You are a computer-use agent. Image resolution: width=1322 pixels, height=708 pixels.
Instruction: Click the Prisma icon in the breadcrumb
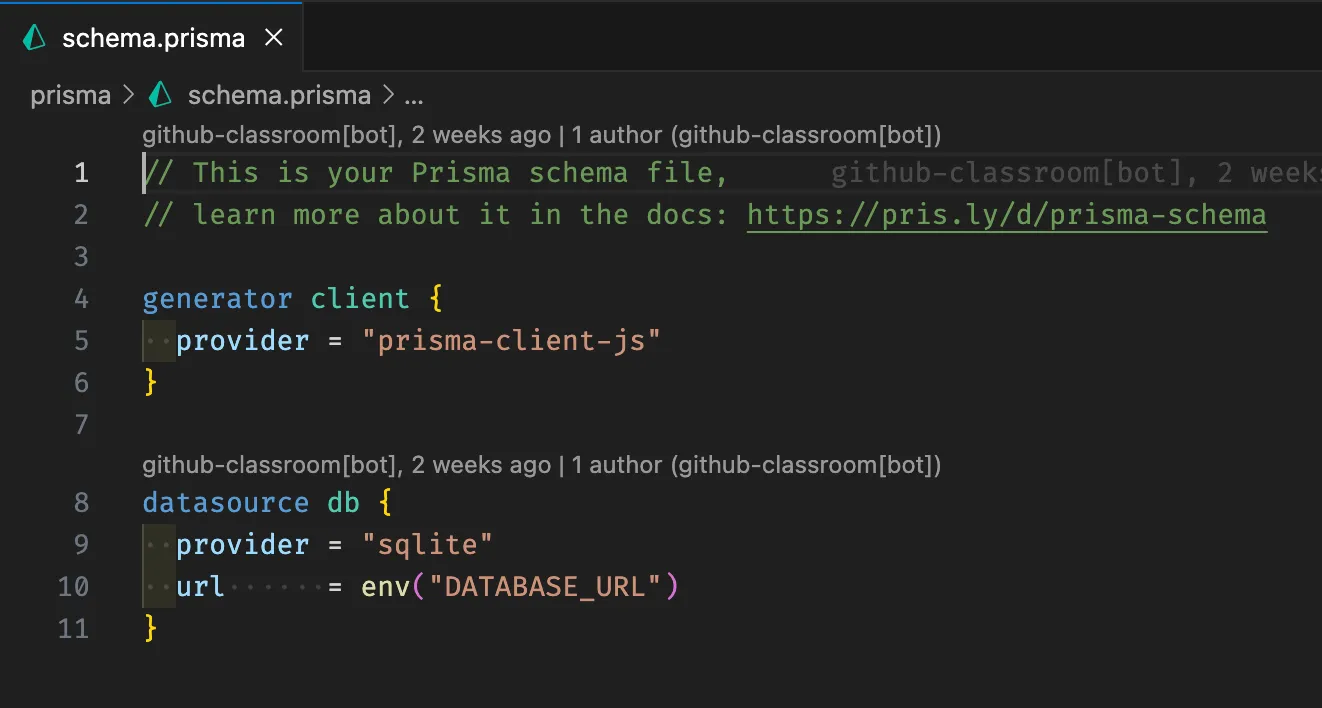pyautogui.click(x=160, y=96)
